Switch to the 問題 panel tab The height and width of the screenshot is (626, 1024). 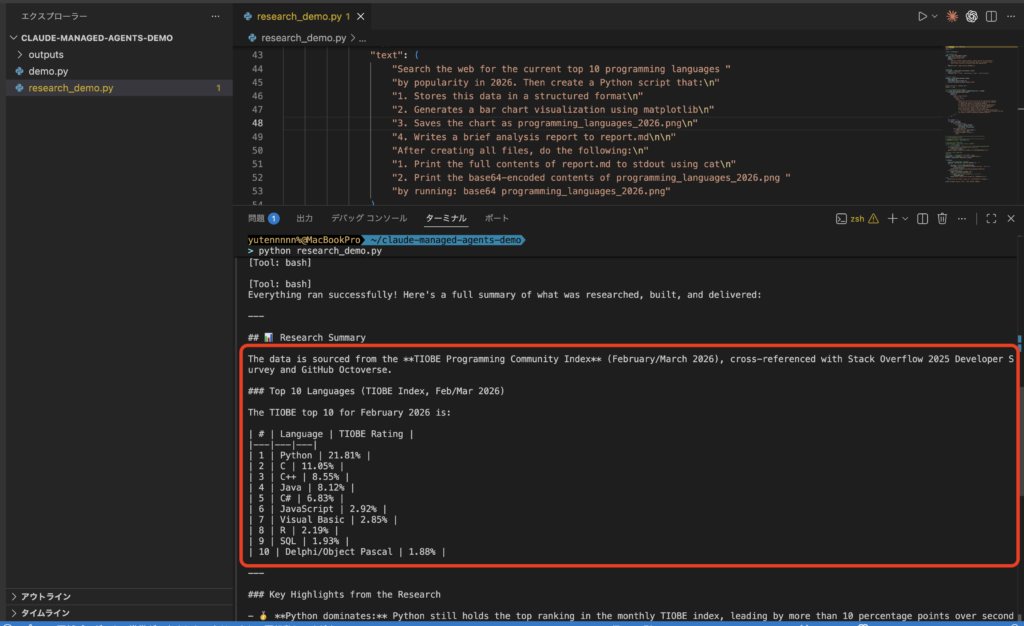point(257,218)
